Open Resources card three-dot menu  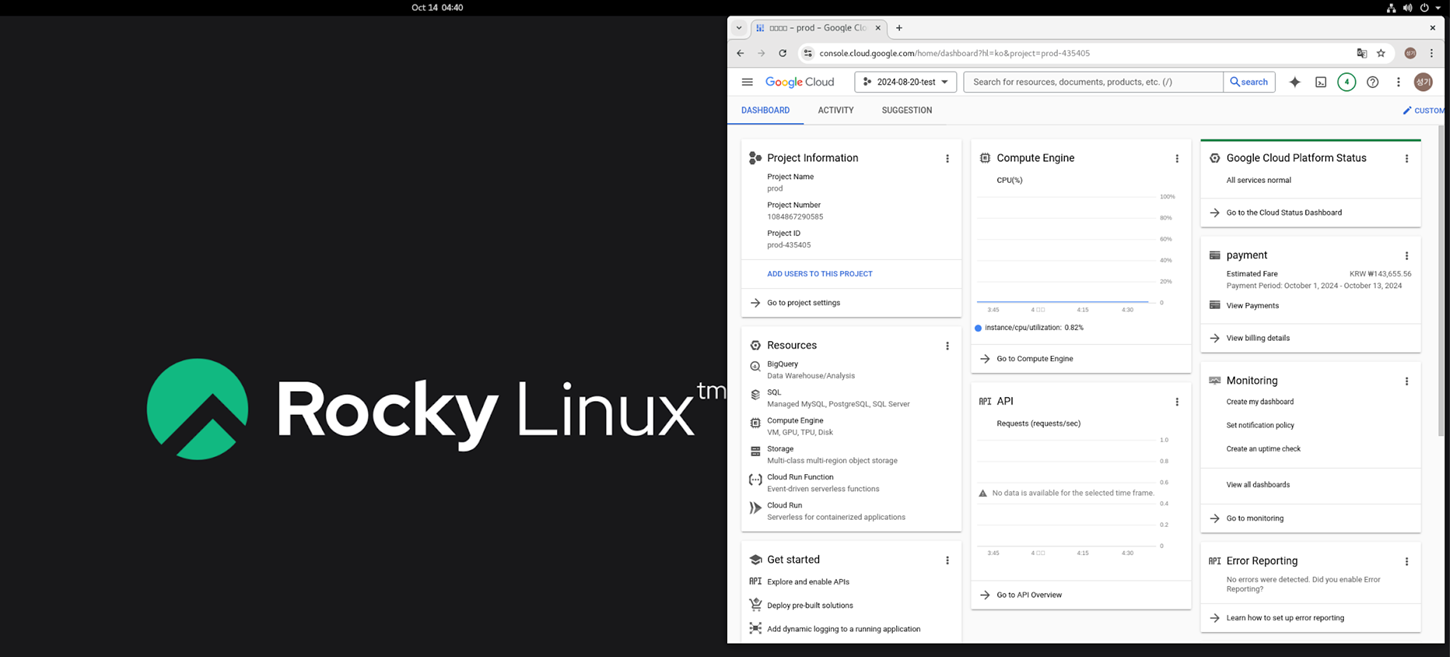coord(947,346)
